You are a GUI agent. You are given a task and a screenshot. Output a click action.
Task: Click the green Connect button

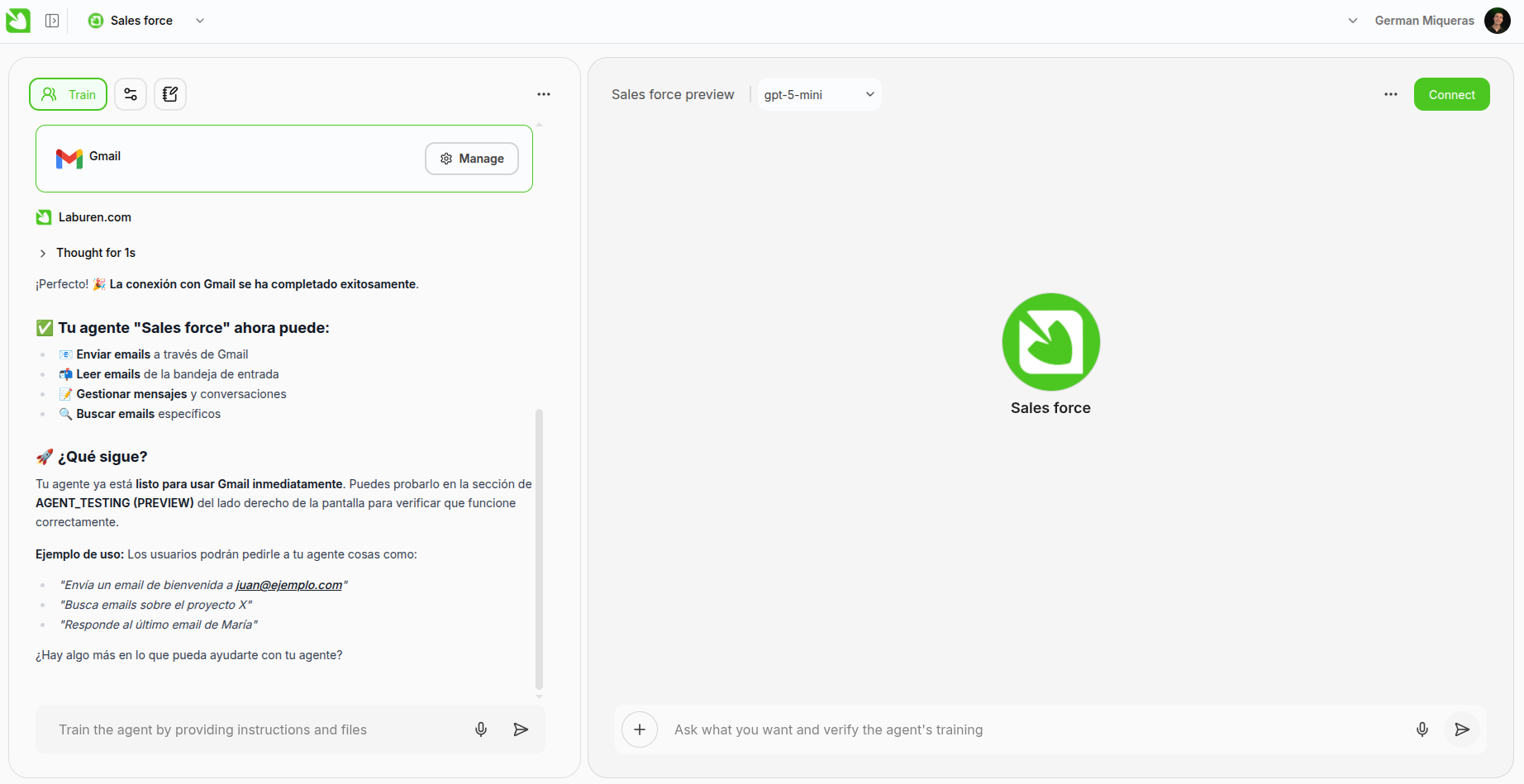pos(1451,94)
